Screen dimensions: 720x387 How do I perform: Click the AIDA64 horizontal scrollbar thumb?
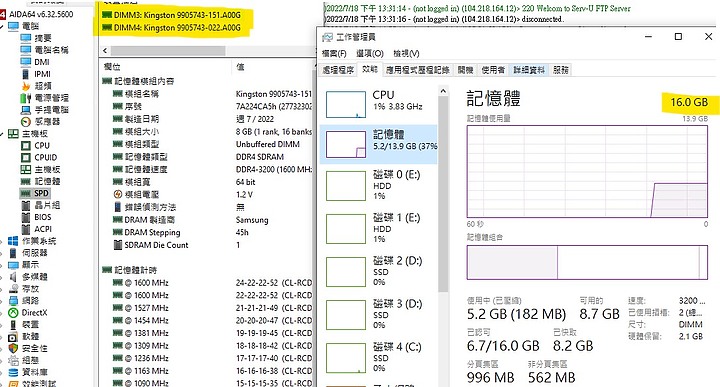coord(168,50)
